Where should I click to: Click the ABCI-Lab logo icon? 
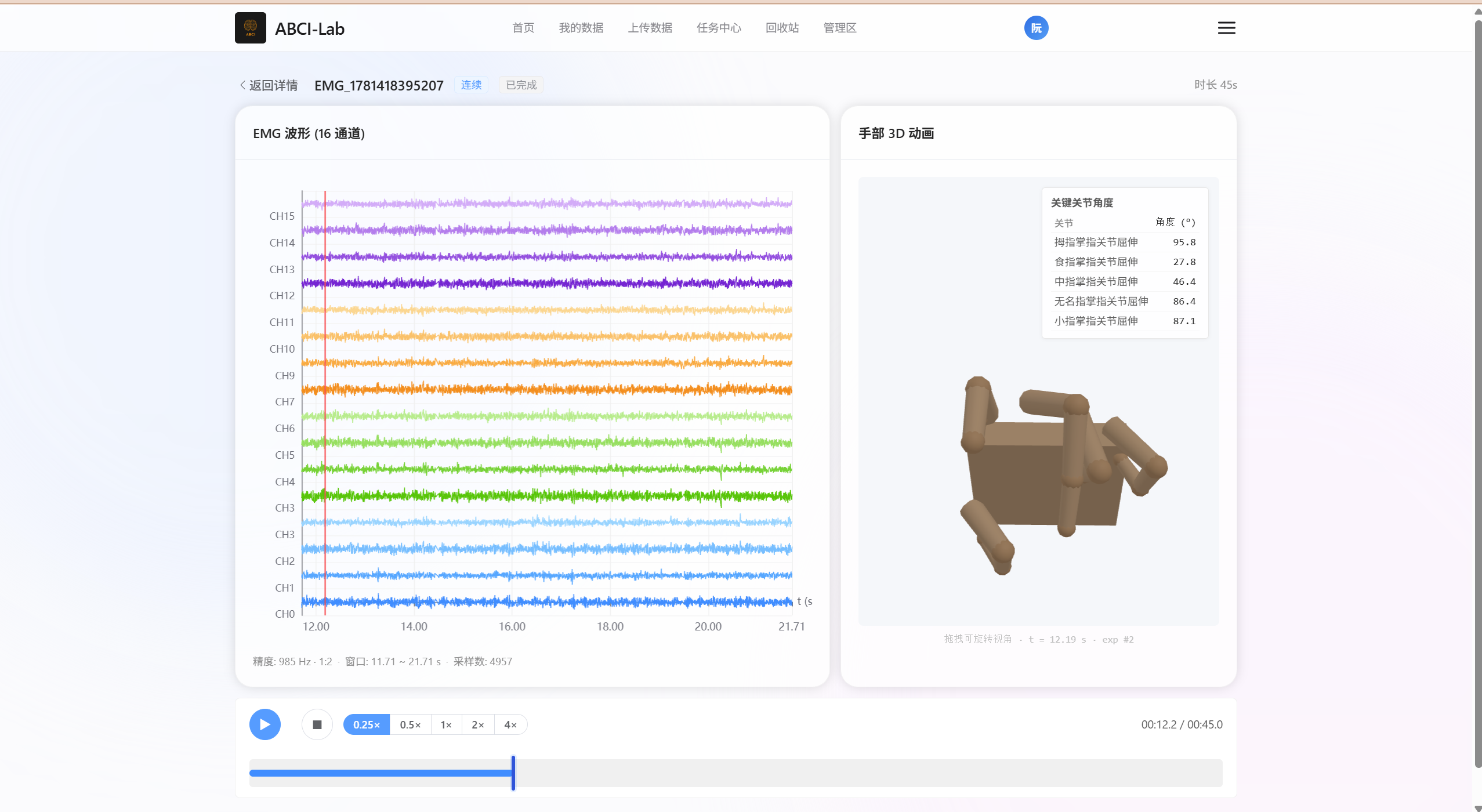click(x=250, y=28)
